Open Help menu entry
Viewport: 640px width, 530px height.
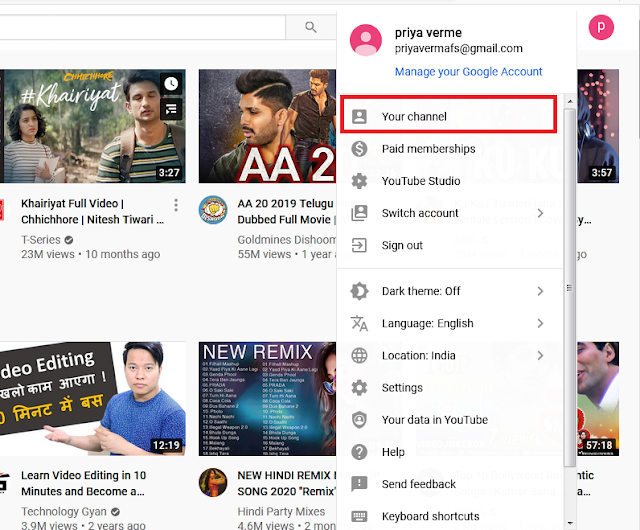[451, 452]
